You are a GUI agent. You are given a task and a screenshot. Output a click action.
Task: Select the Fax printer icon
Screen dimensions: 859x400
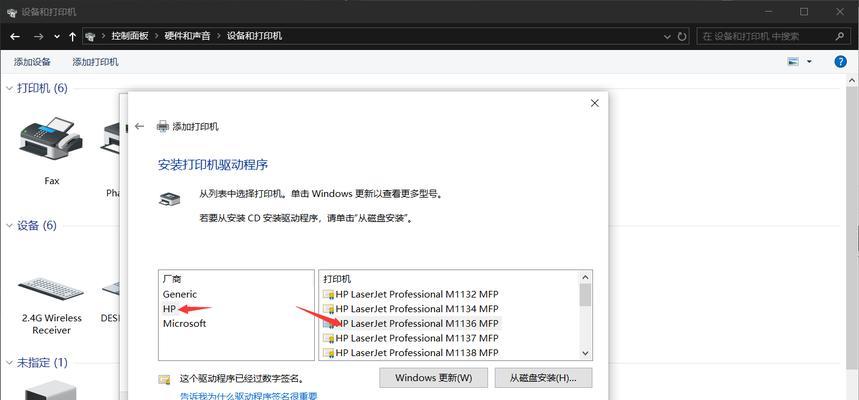[51, 138]
